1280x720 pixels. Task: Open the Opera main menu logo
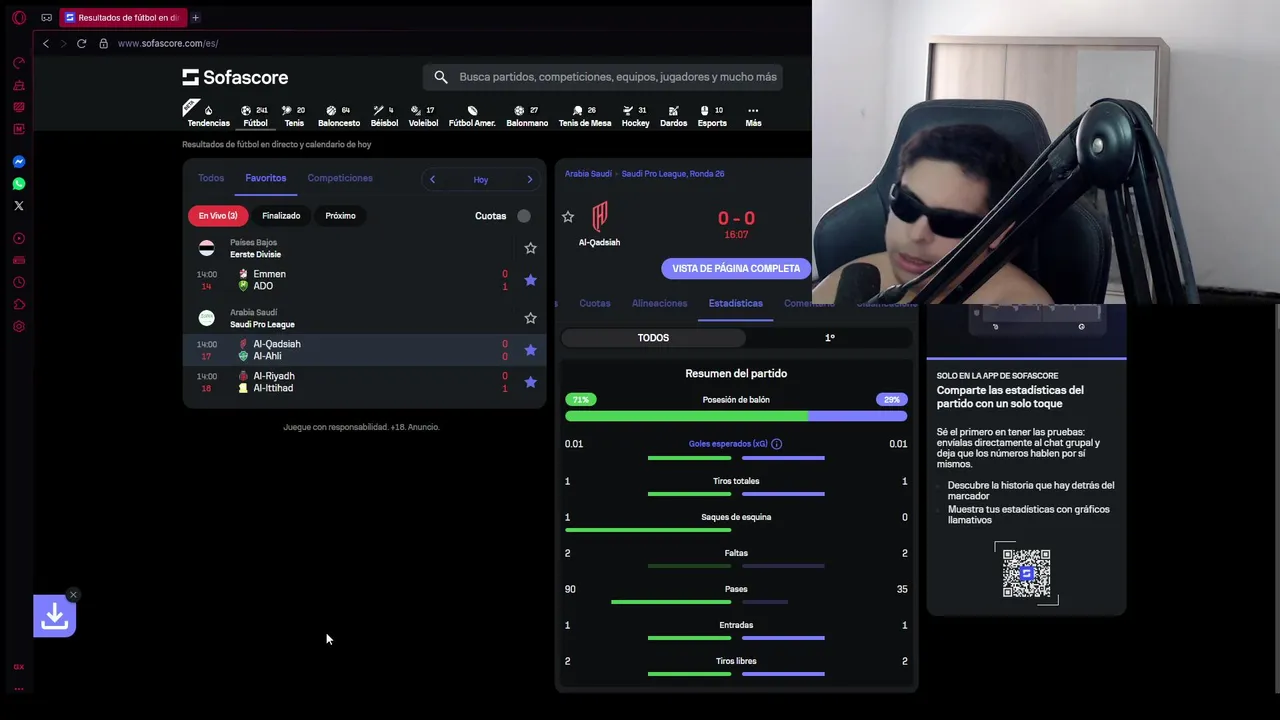pyautogui.click(x=19, y=17)
